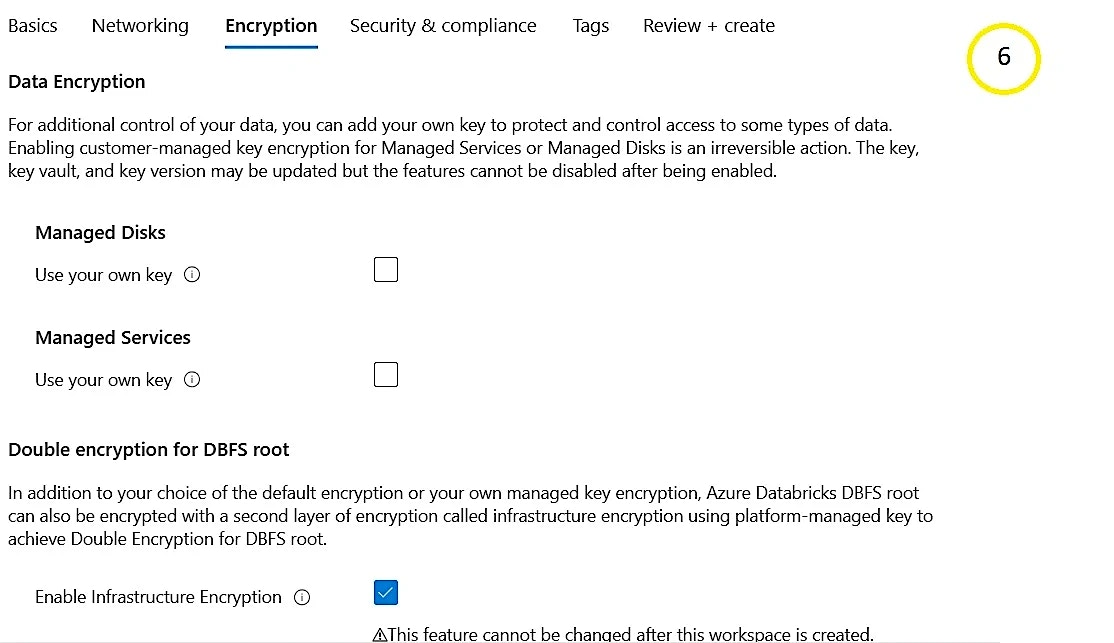Enable own key for Managed Services
Viewport: 1114px width, 643px height.
386,375
